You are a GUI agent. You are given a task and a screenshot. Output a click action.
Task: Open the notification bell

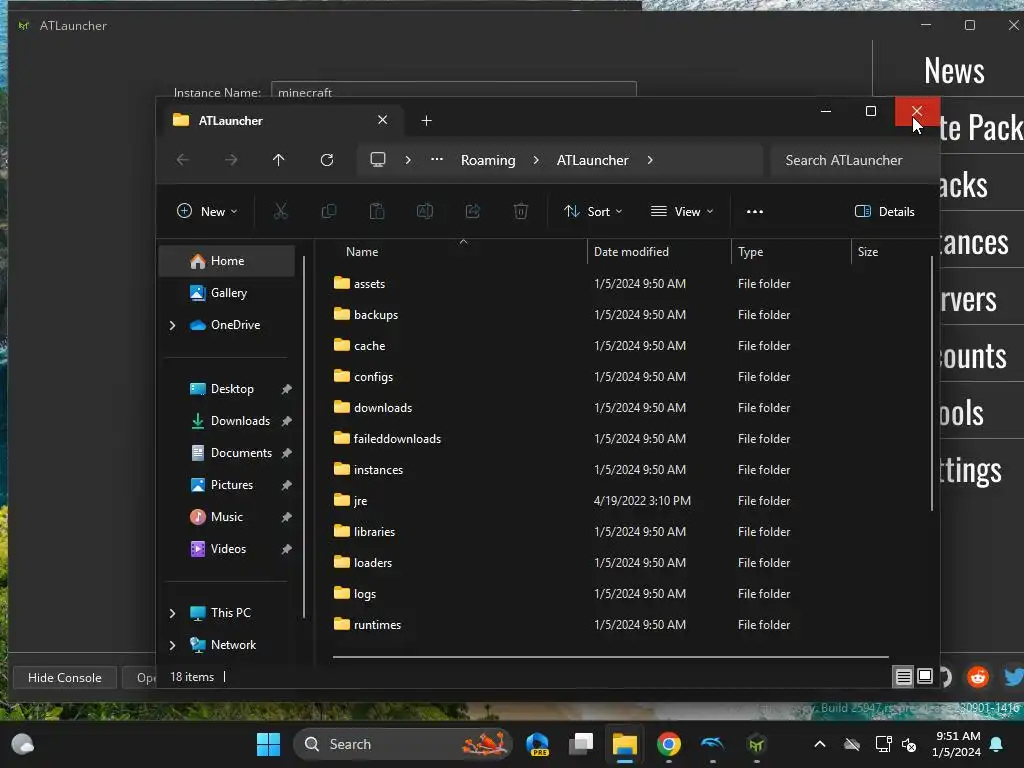coord(997,744)
